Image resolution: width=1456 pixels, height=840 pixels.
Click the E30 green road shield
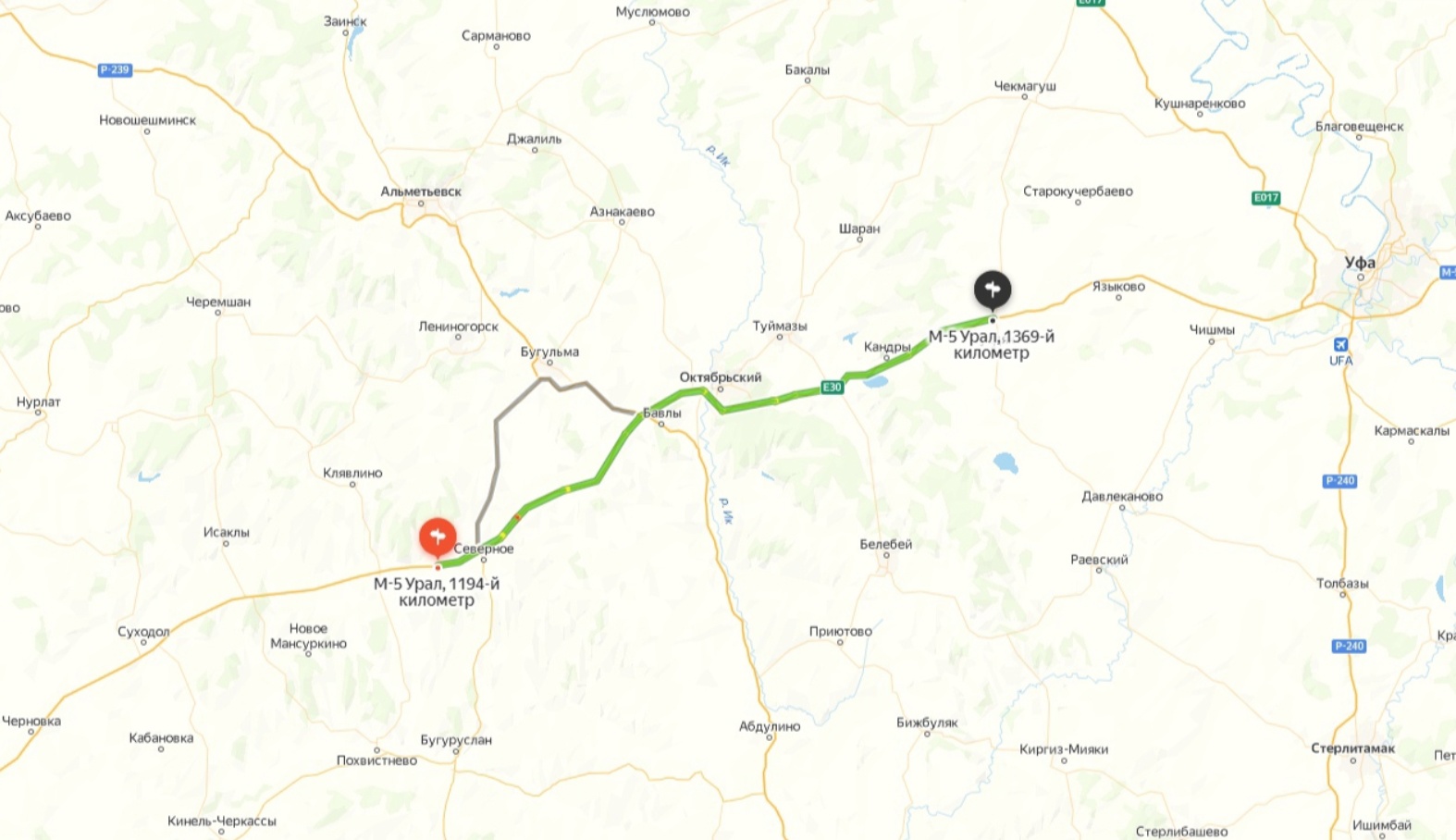[832, 388]
